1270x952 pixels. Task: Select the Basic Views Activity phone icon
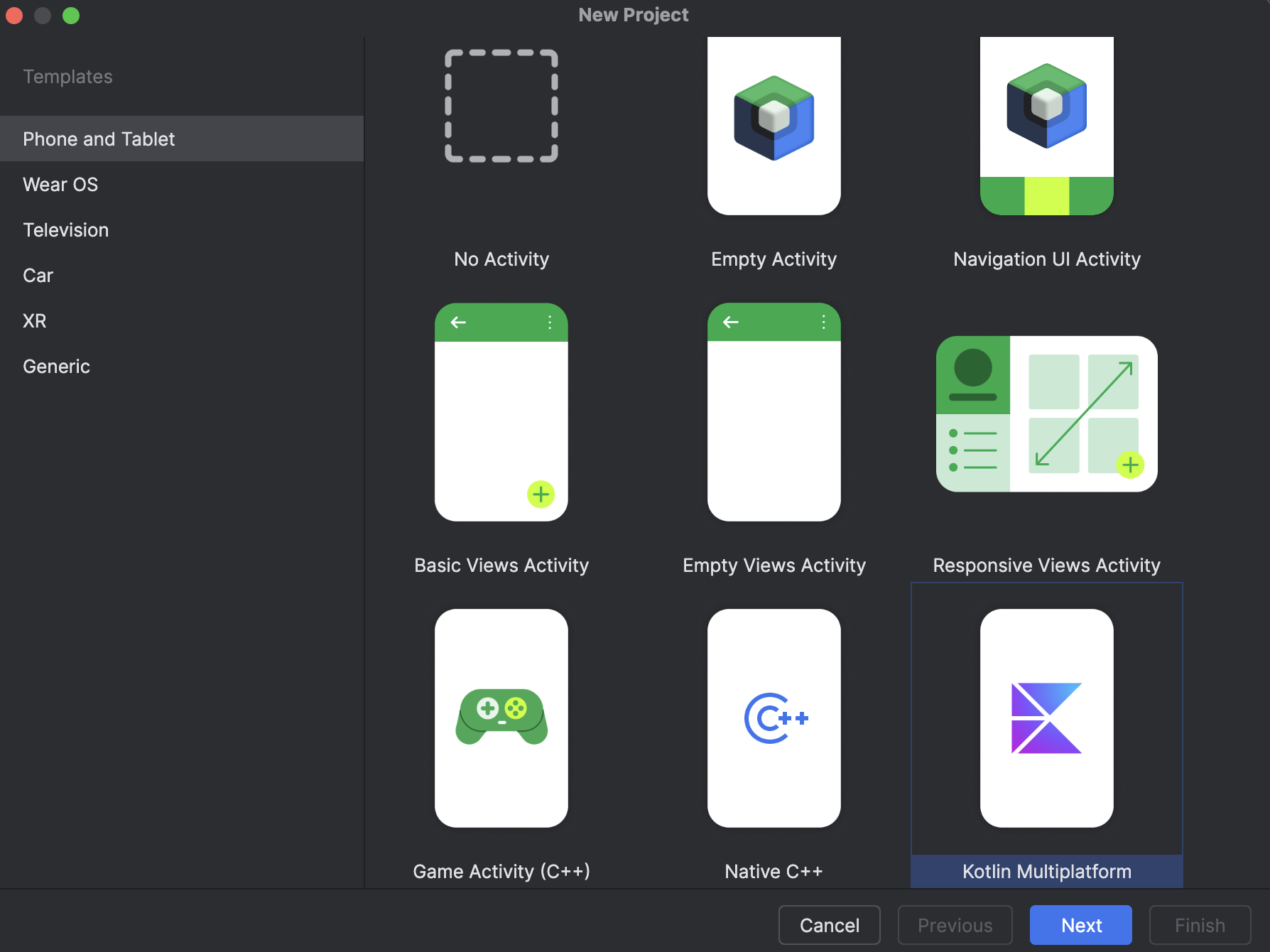click(x=501, y=412)
